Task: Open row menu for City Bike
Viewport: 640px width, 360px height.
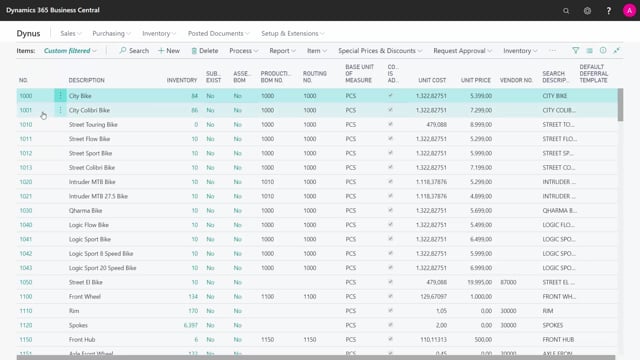Action: (x=60, y=96)
